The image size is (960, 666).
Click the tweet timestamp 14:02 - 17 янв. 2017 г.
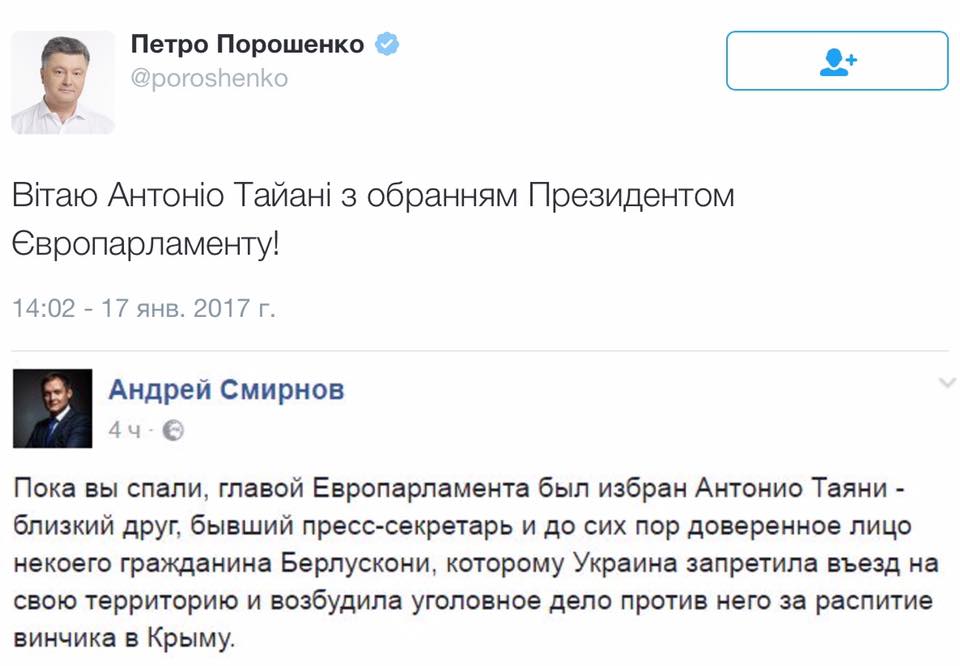point(143,307)
